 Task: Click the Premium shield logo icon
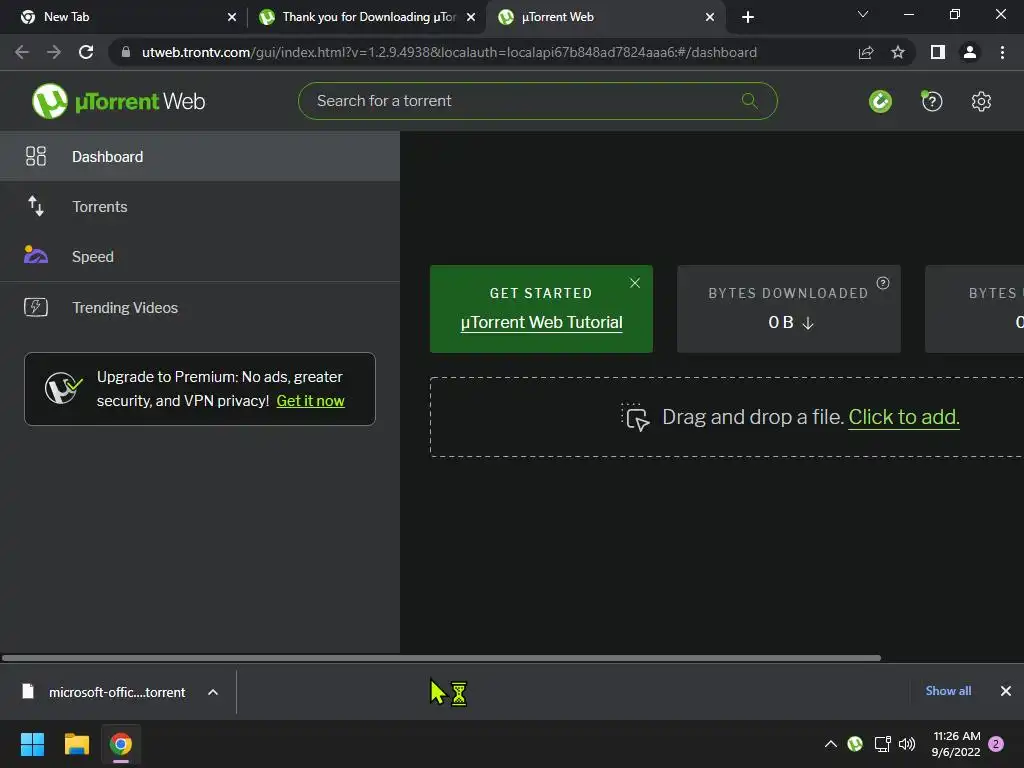[x=63, y=389]
